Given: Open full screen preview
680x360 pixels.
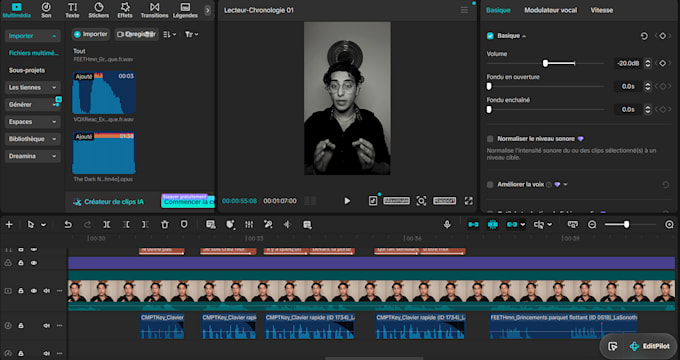Looking at the screenshot, I should pyautogui.click(x=468, y=201).
